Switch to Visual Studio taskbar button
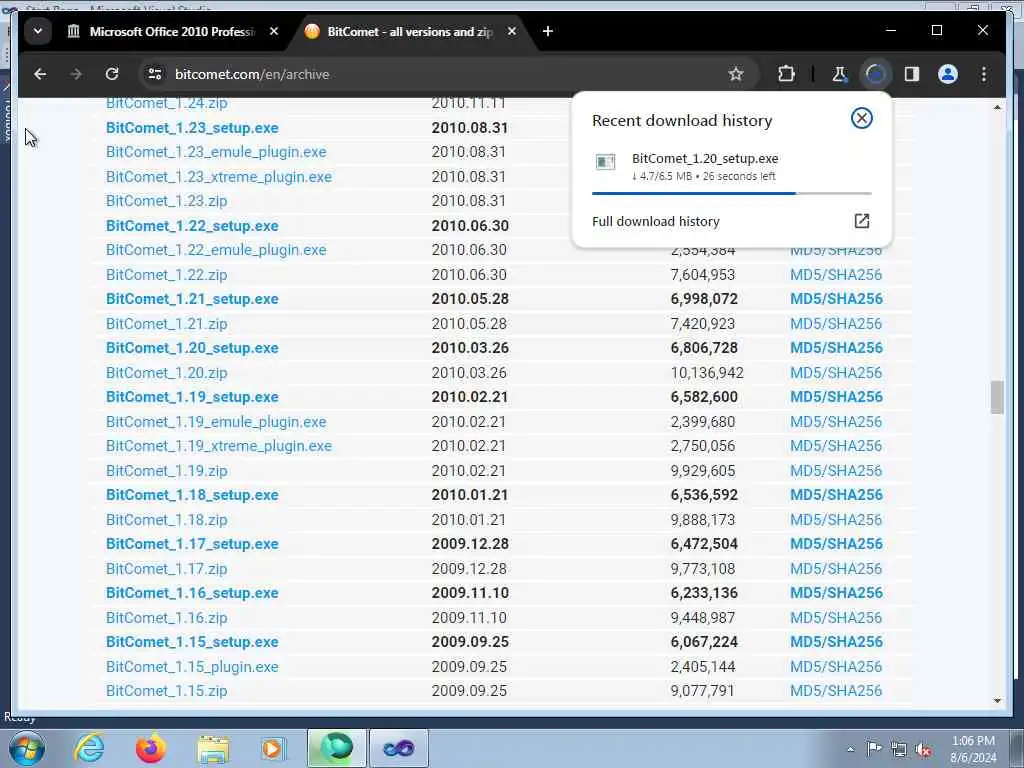1024x768 pixels. [399, 748]
